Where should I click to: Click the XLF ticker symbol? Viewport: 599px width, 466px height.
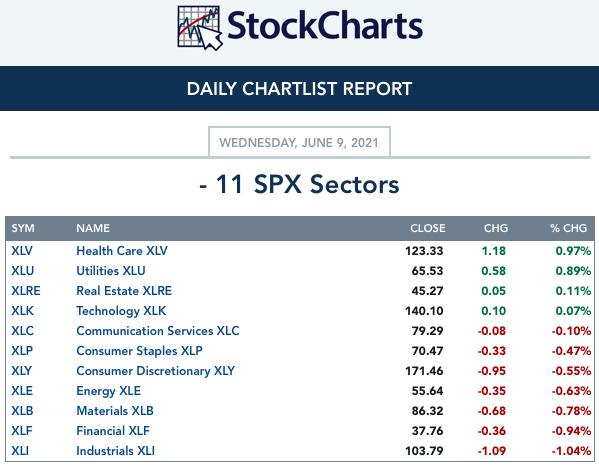[x=21, y=431]
